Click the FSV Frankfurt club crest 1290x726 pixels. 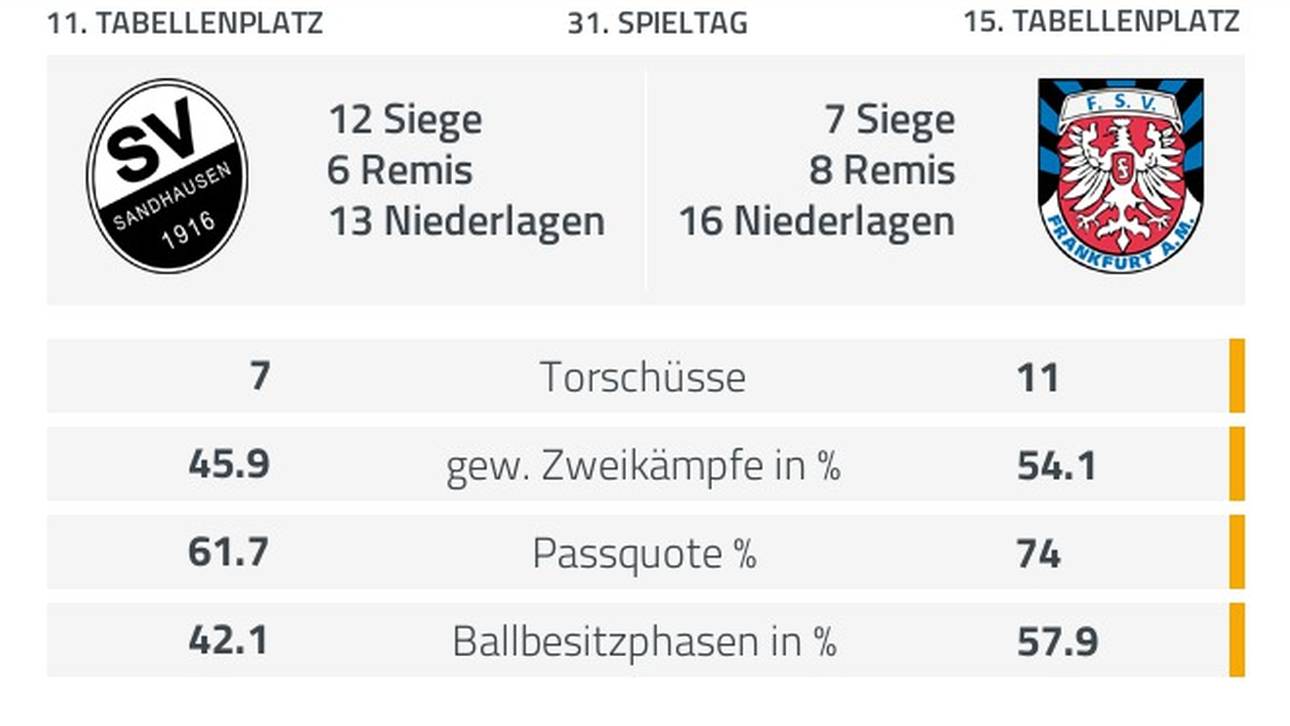click(1120, 176)
